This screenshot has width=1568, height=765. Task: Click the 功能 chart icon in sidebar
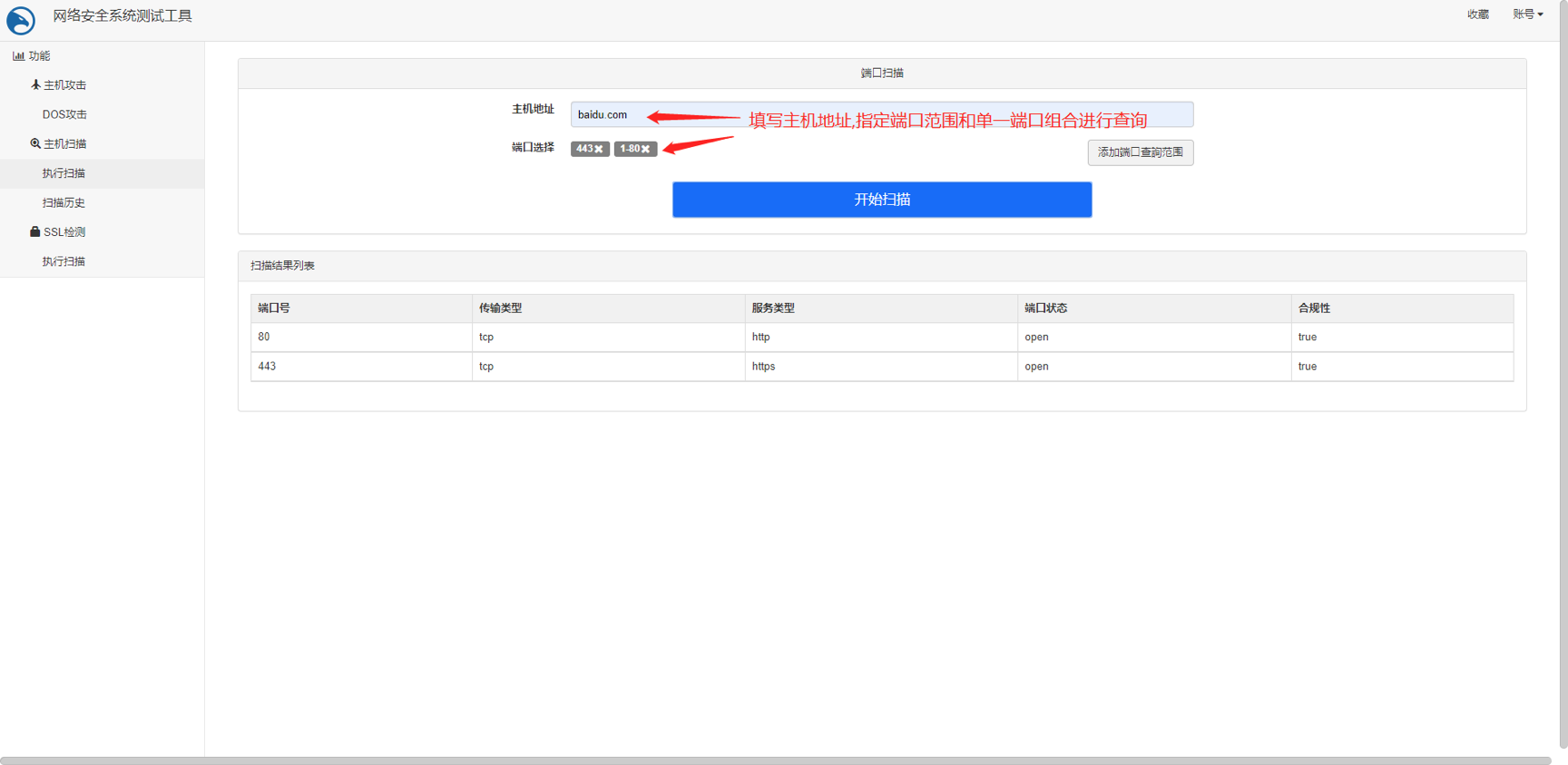click(18, 56)
